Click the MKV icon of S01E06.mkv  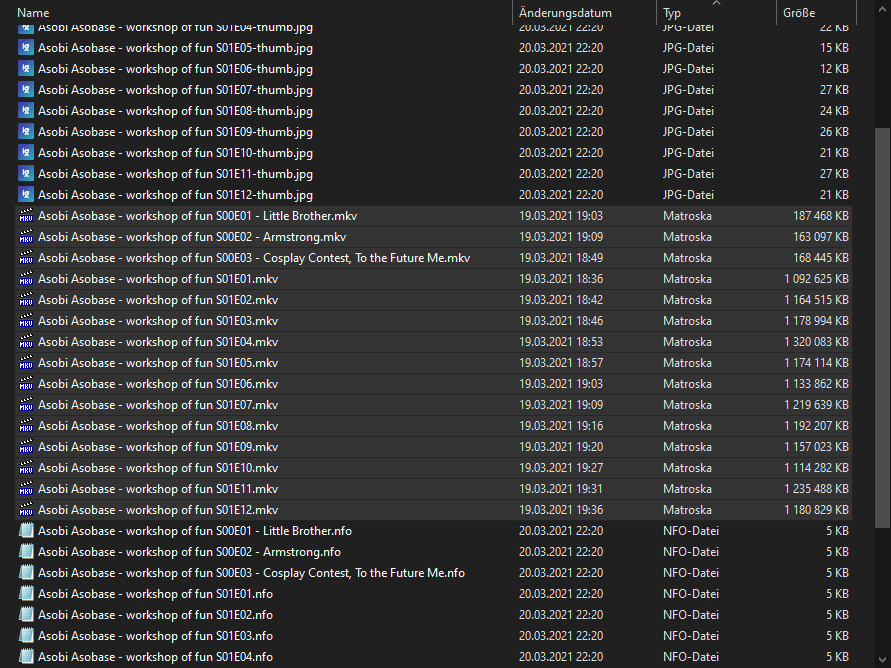(26, 384)
